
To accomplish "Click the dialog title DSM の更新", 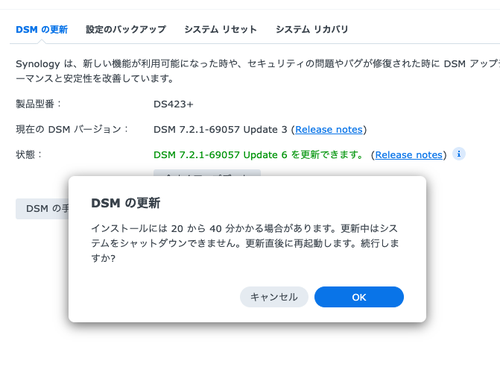I will [126, 203].
